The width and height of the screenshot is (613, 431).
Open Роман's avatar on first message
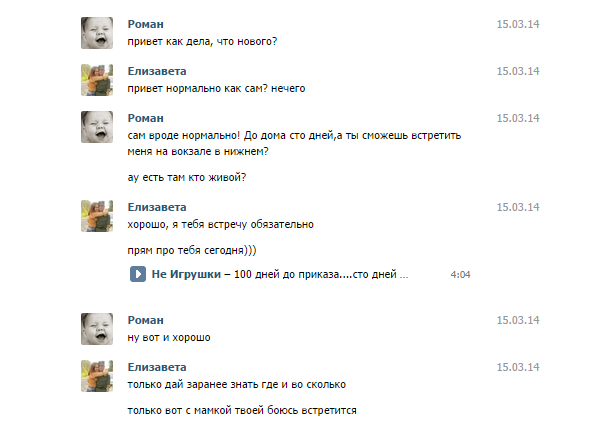click(97, 33)
